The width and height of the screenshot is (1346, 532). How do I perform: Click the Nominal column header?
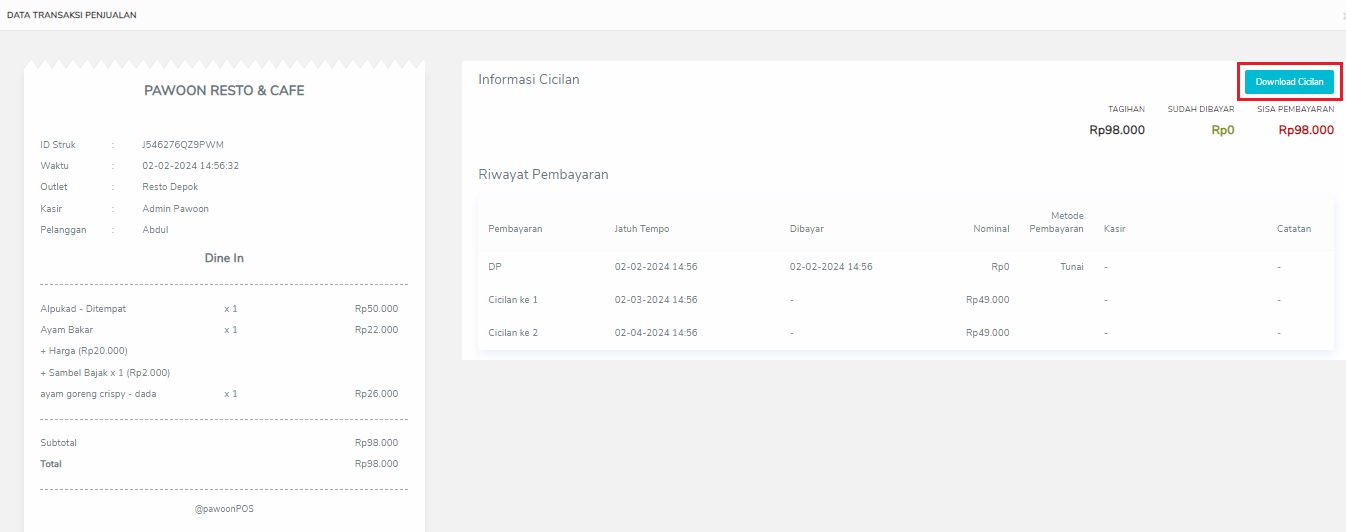point(991,229)
